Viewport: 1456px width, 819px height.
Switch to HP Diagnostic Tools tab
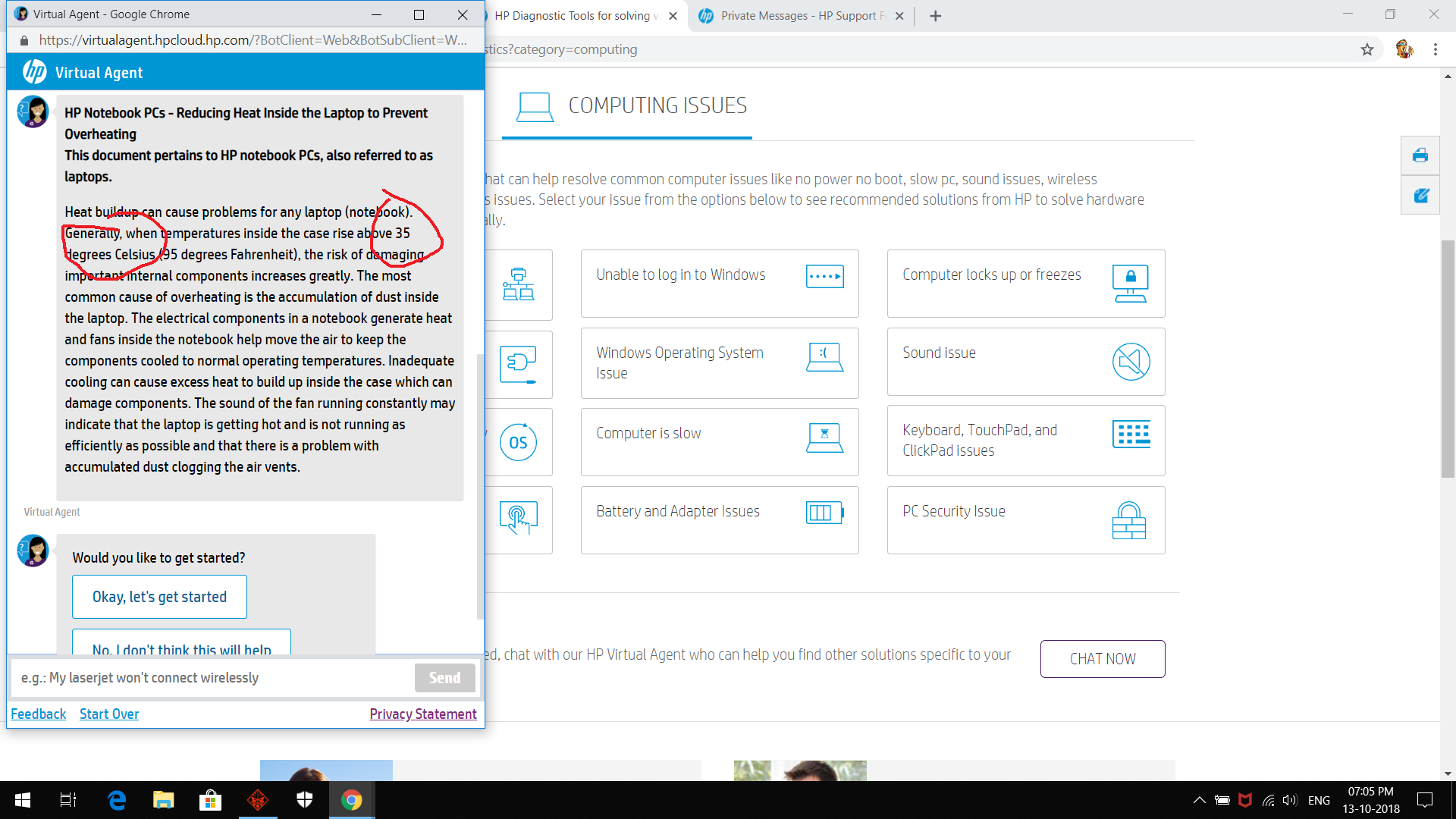coord(576,16)
